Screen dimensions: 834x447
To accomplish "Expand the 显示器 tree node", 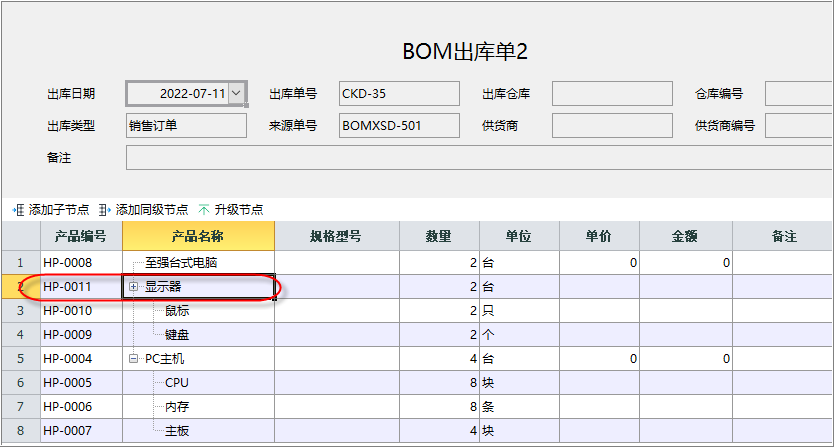I will pos(133,287).
